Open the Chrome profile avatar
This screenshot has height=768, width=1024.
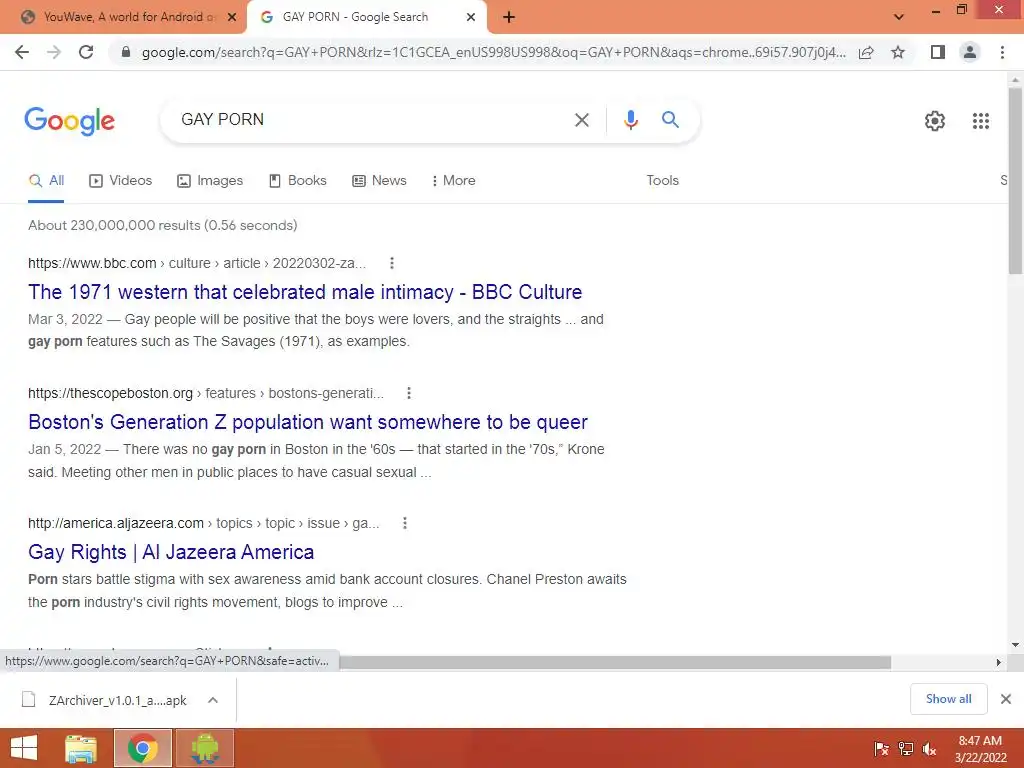(970, 52)
